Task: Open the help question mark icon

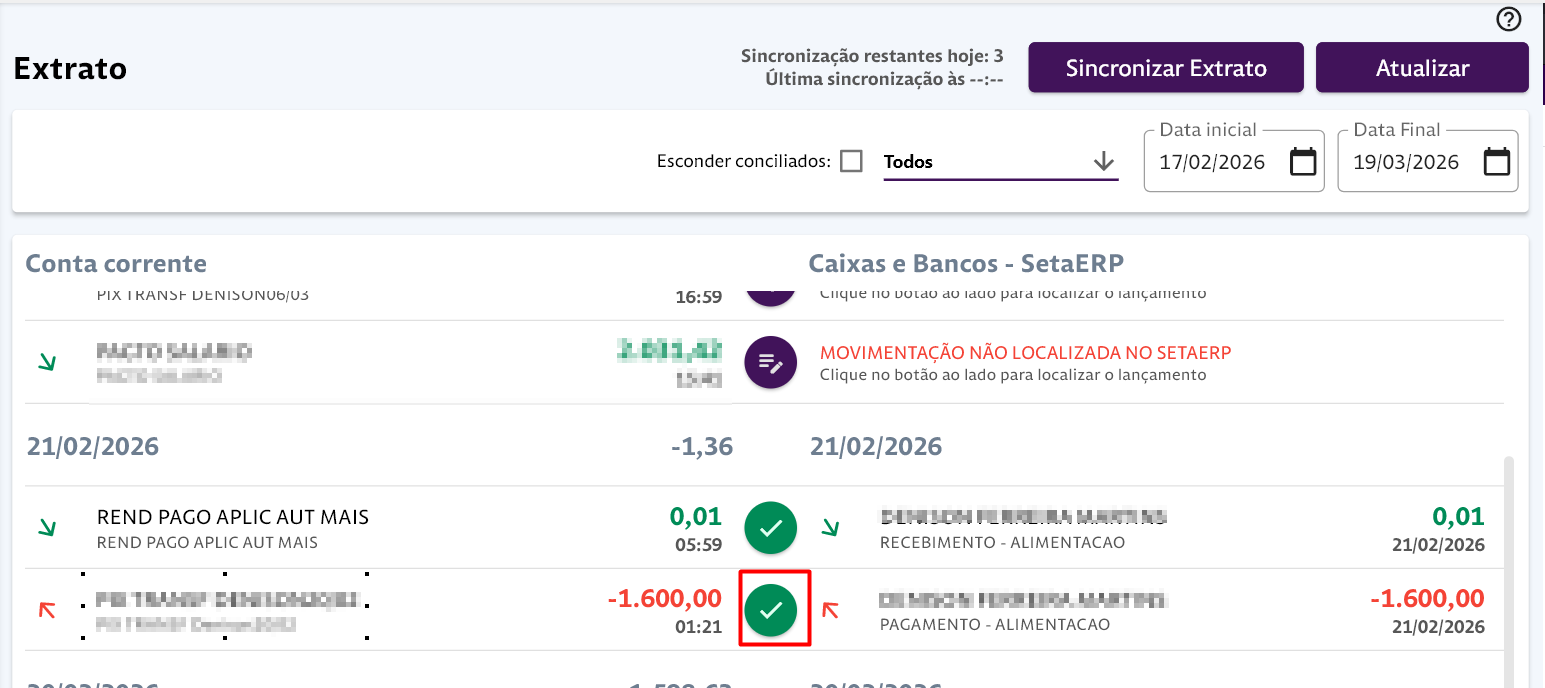Action: 1509,19
